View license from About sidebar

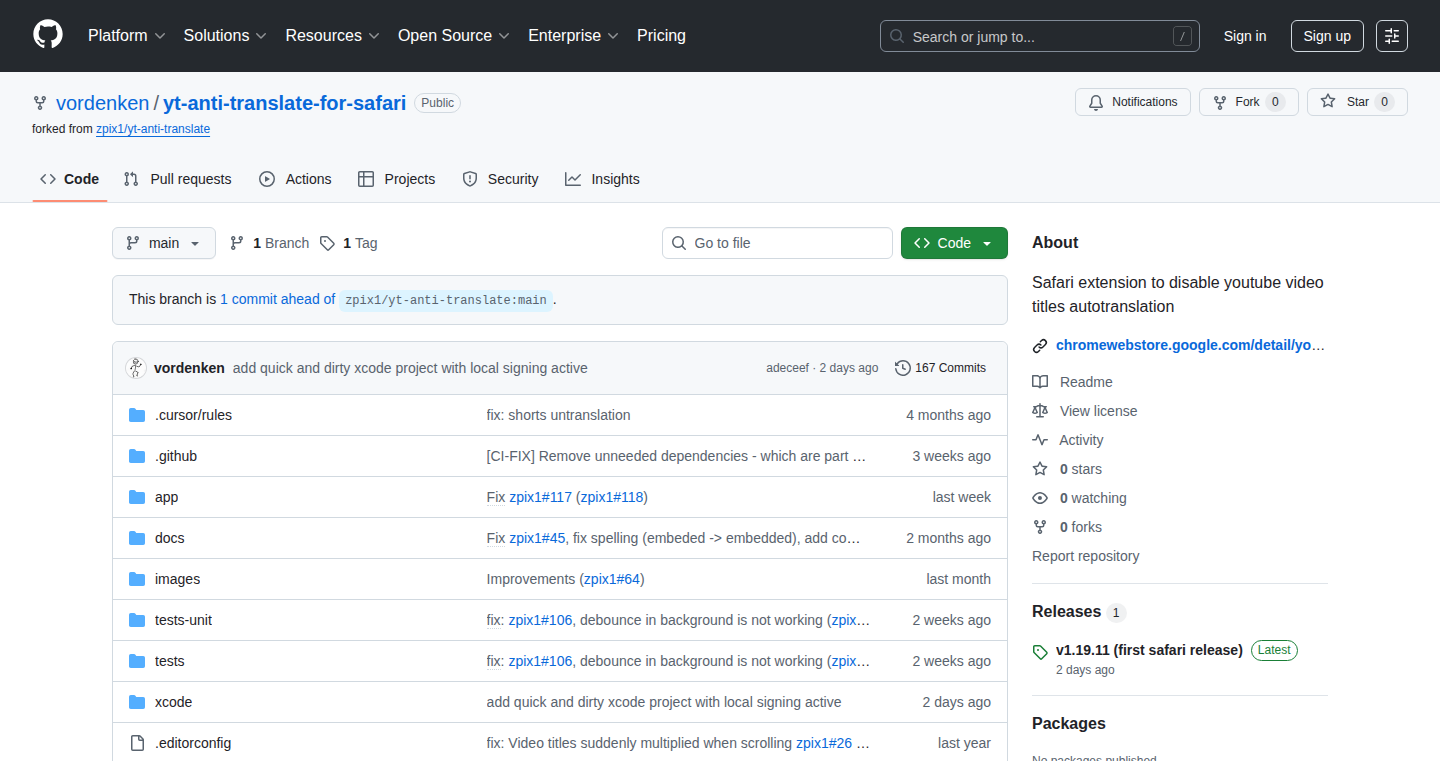pyautogui.click(x=1085, y=411)
